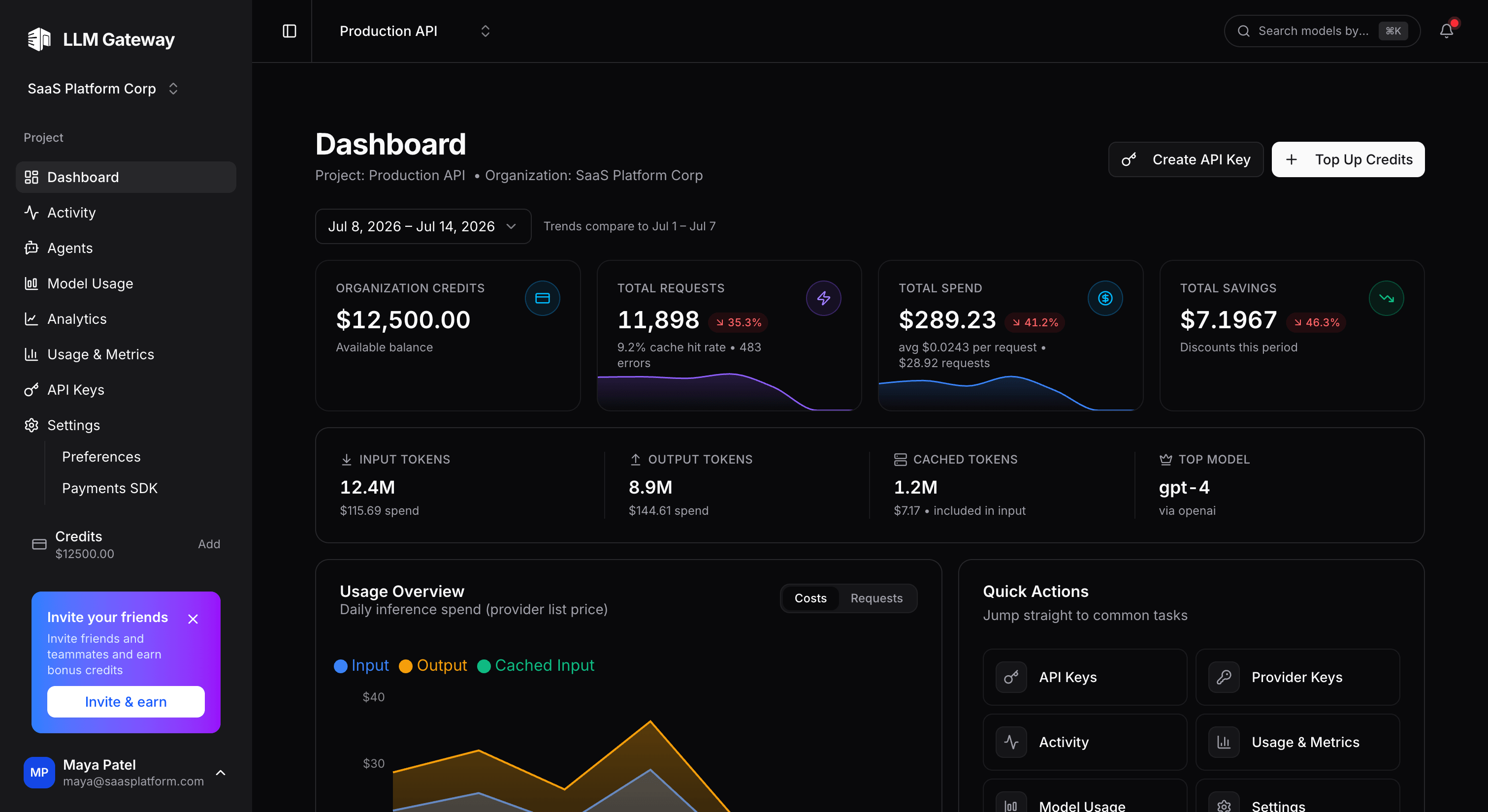
Task: Open Activity in the sidebar
Action: click(x=126, y=213)
